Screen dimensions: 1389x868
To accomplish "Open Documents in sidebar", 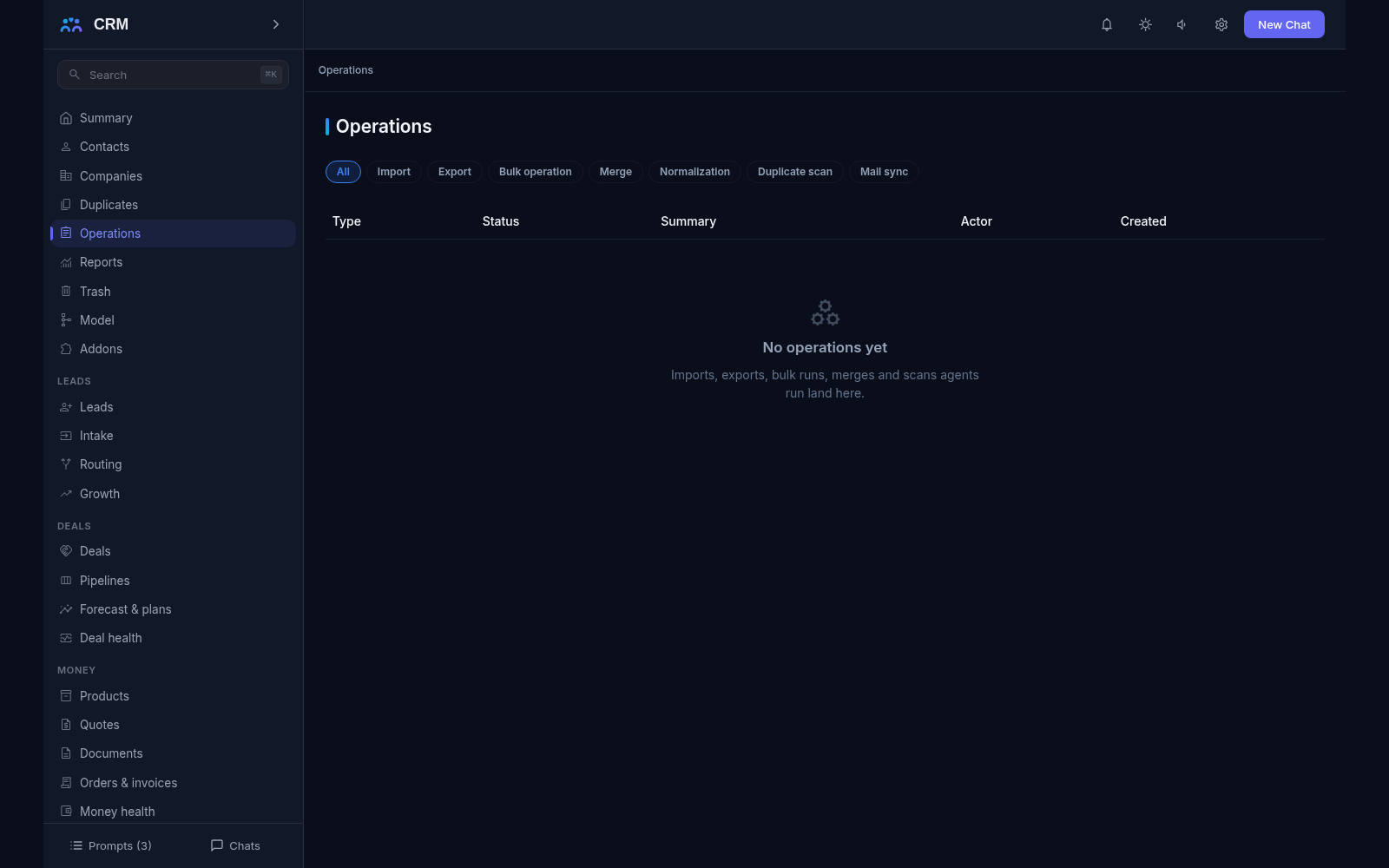I will [173, 753].
